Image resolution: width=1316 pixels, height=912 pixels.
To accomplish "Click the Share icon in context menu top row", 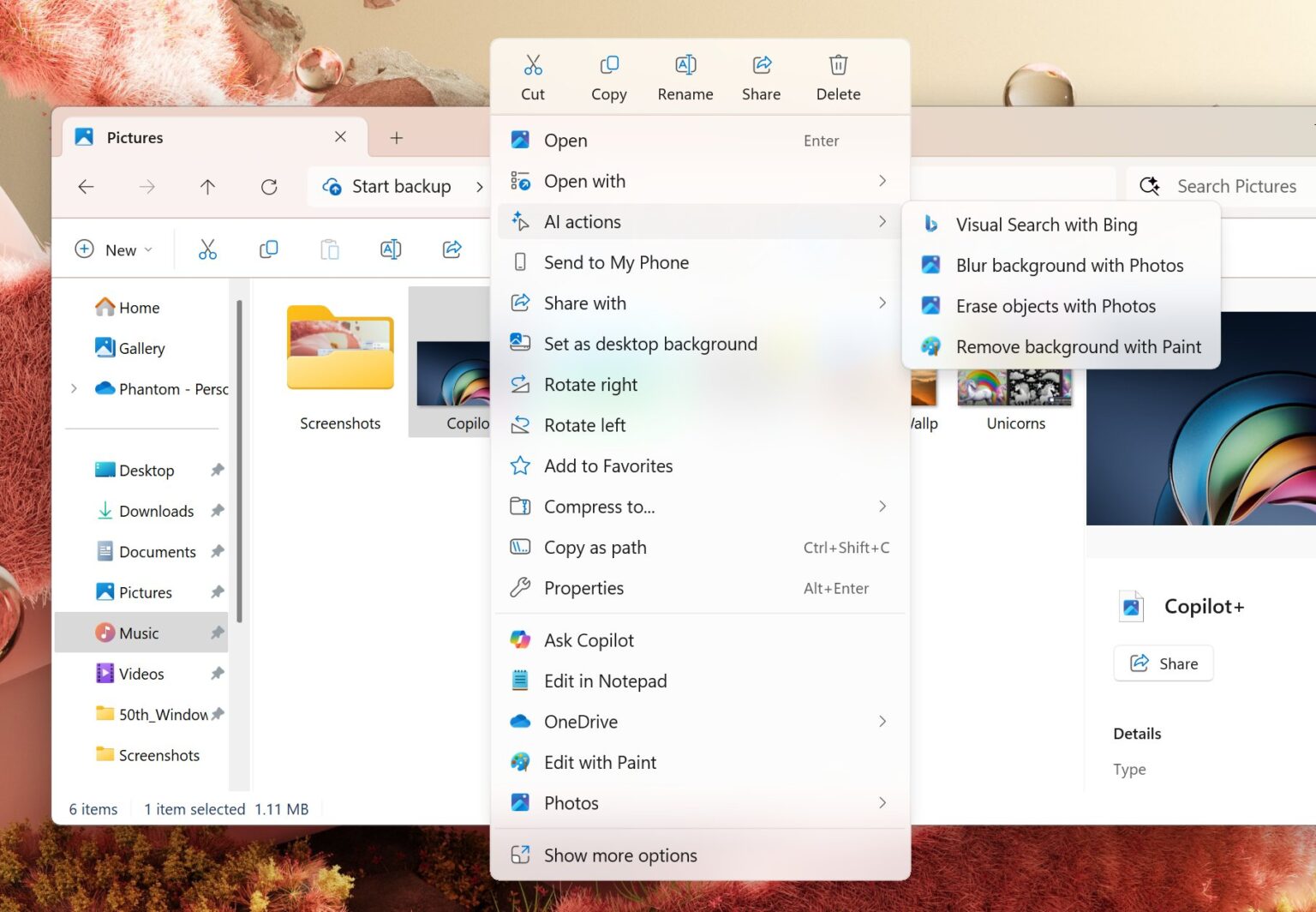I will [762, 66].
